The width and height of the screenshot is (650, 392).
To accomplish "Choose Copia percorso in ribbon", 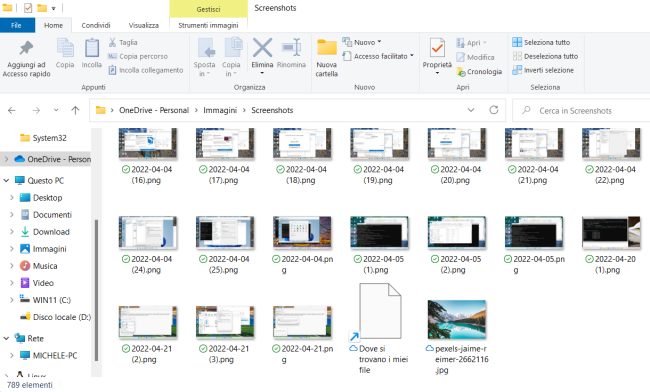I will 138,56.
